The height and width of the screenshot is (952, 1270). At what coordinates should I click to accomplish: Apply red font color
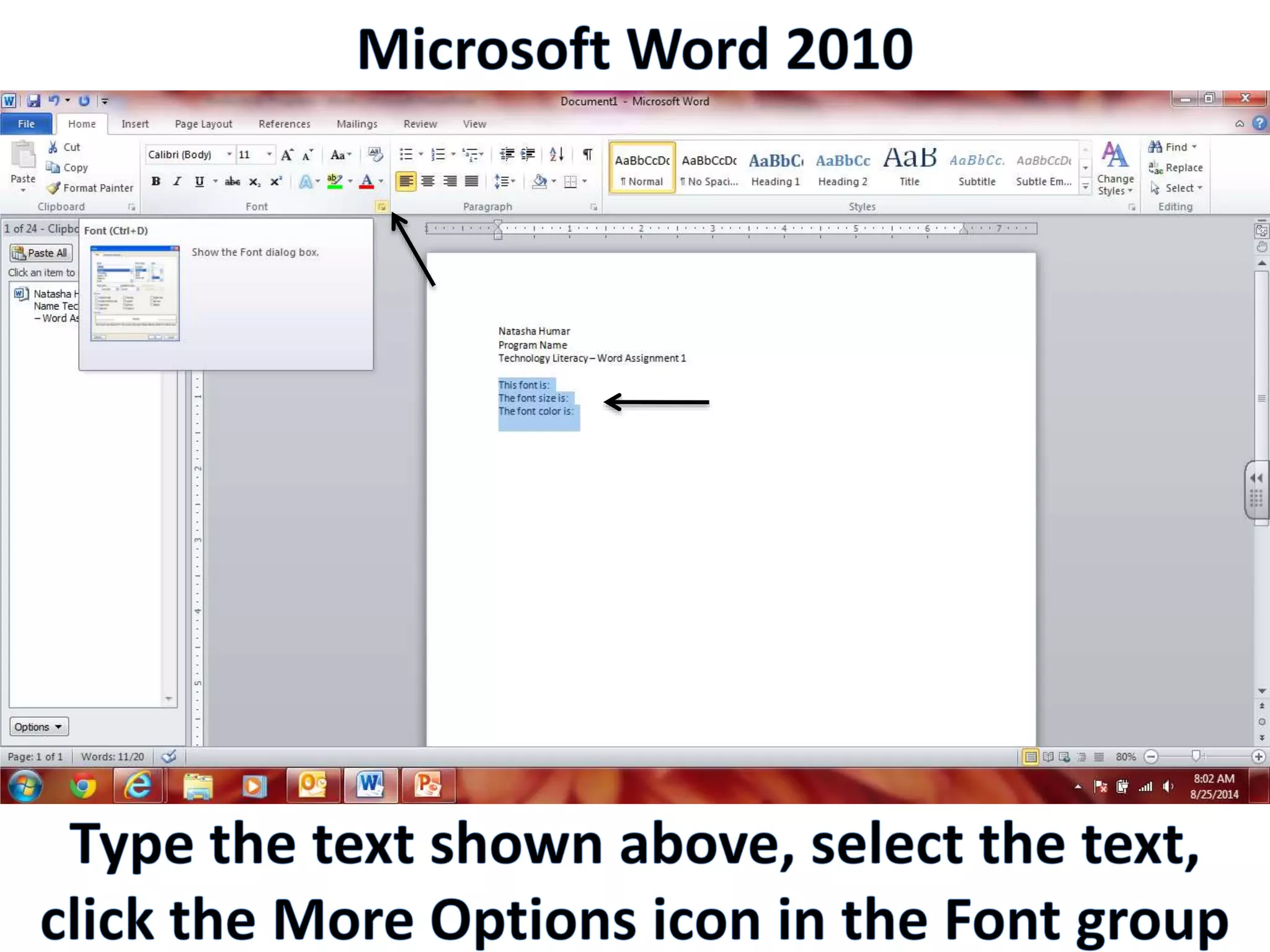click(x=367, y=182)
